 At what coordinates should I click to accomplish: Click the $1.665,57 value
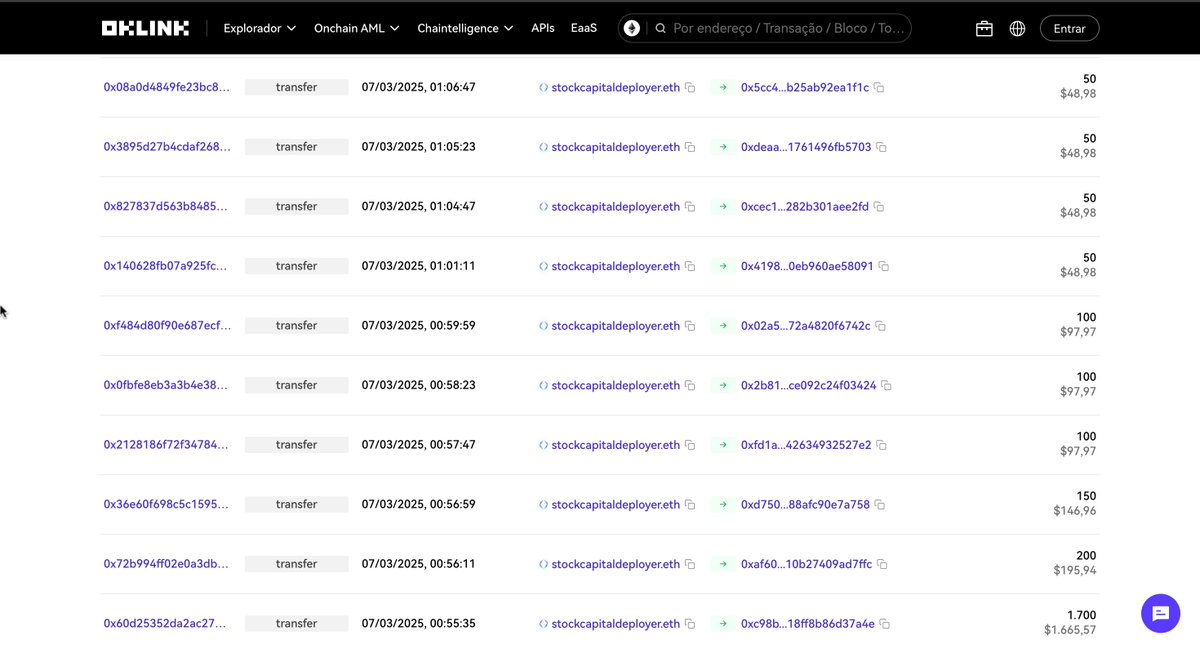[x=1070, y=630]
